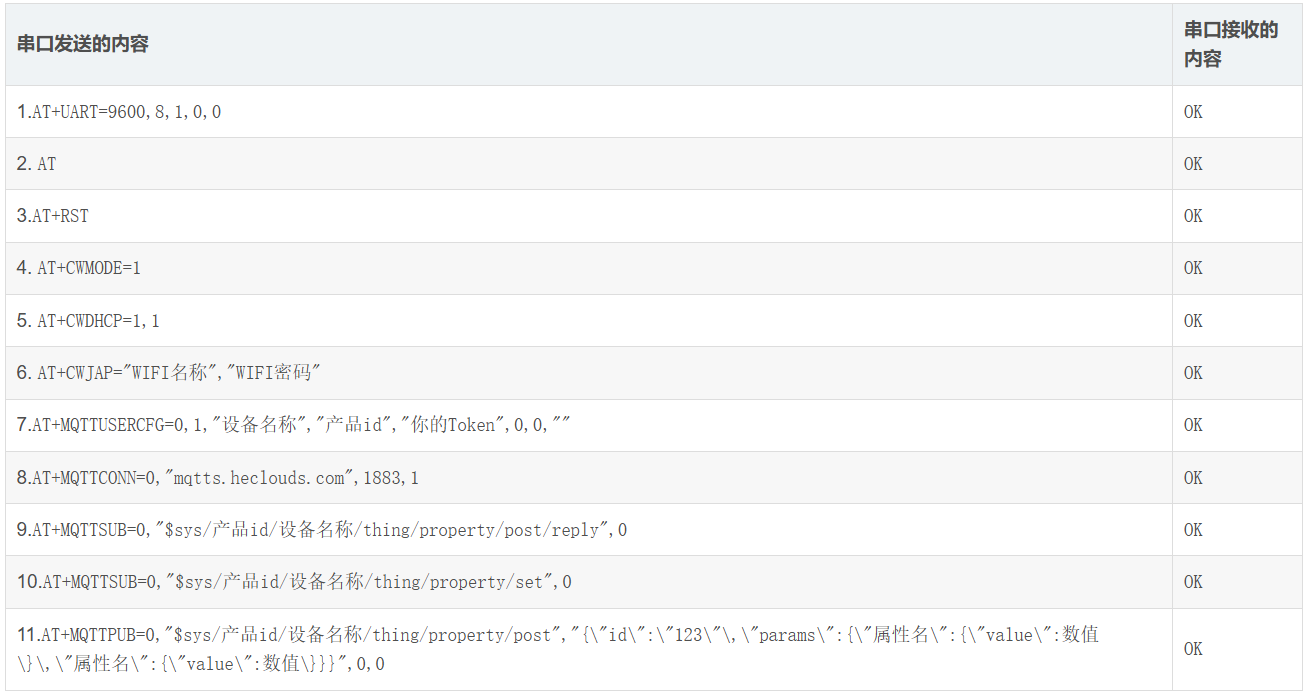
Task: Click OK response for AT+RST row
Action: (1193, 216)
